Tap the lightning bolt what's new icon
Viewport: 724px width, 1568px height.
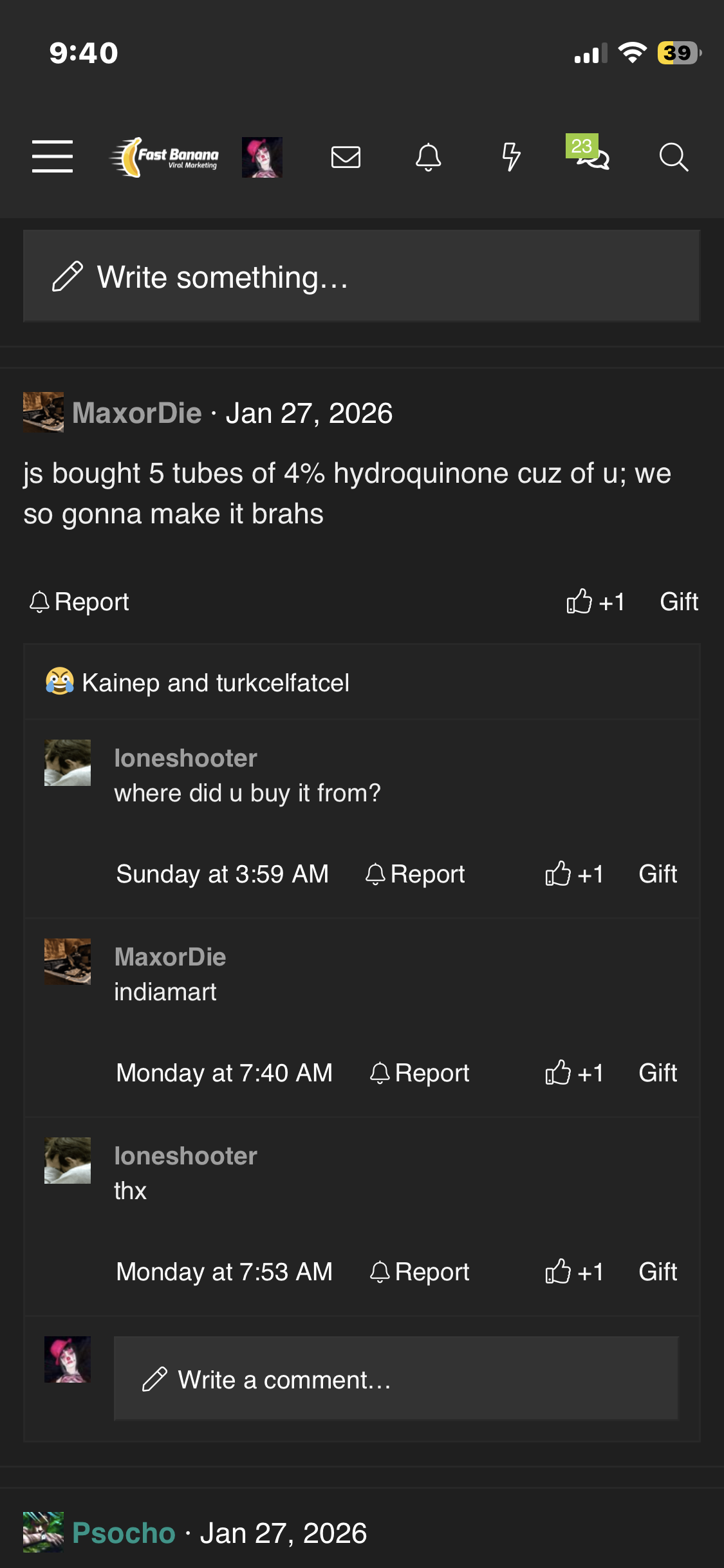(x=511, y=157)
